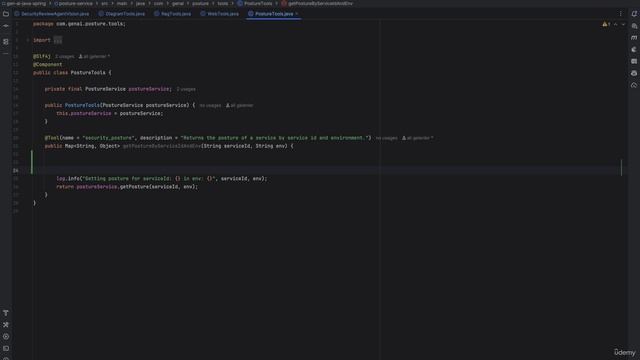Click the '@Component' annotation
The width and height of the screenshot is (640, 360).
click(x=48, y=64)
